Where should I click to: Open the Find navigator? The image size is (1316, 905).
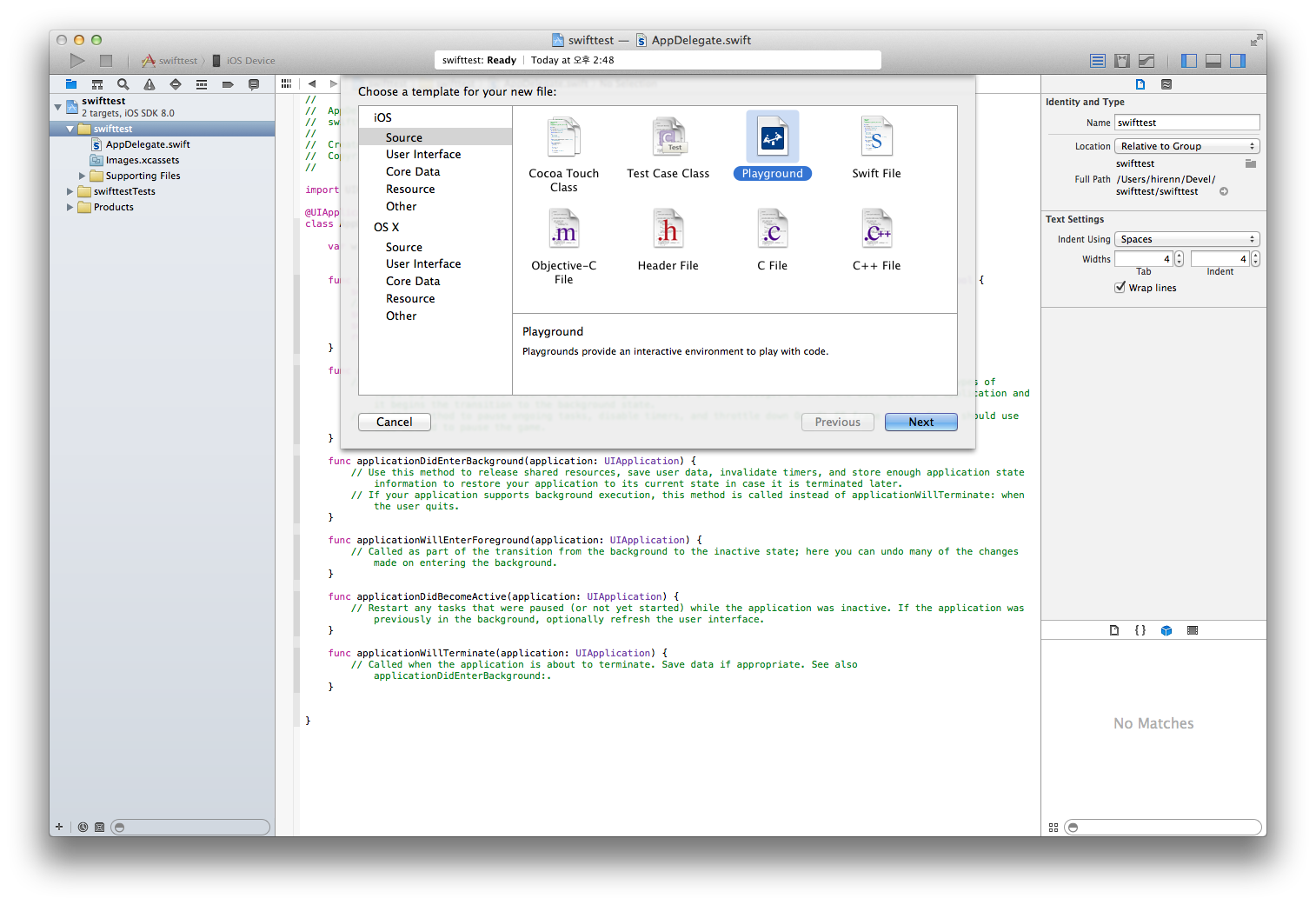point(123,84)
